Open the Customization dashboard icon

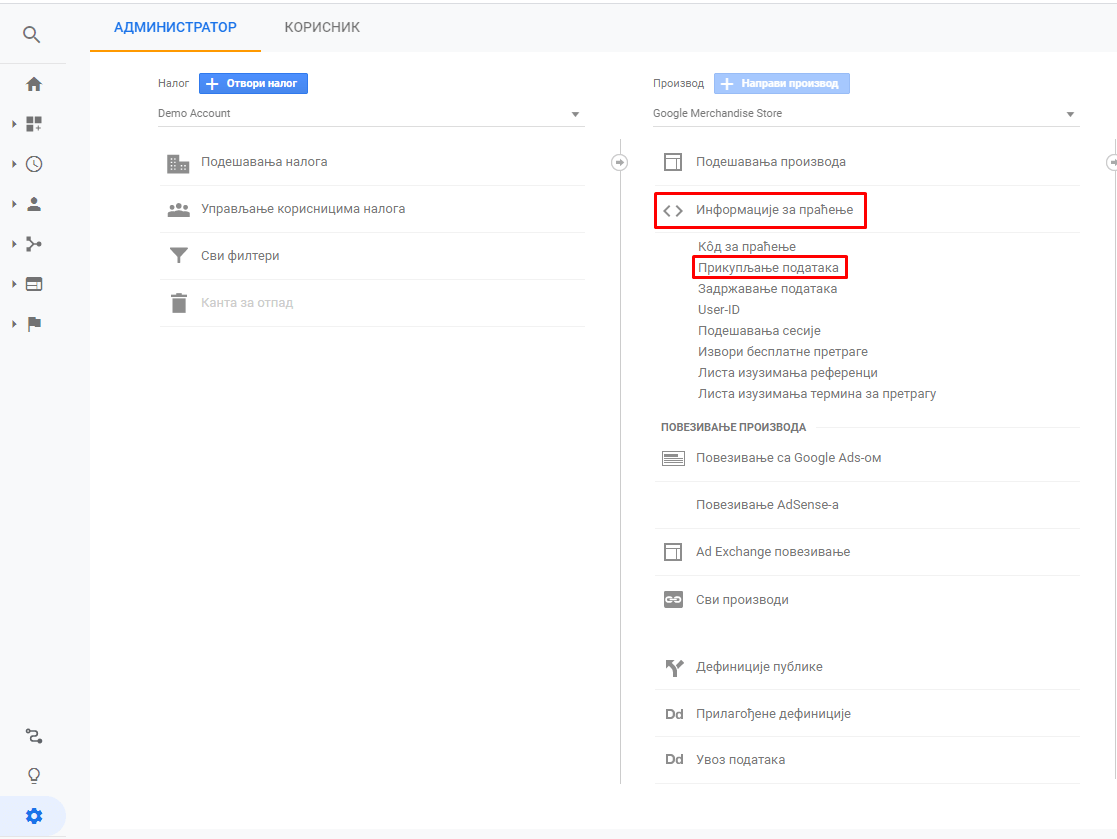(x=33, y=124)
